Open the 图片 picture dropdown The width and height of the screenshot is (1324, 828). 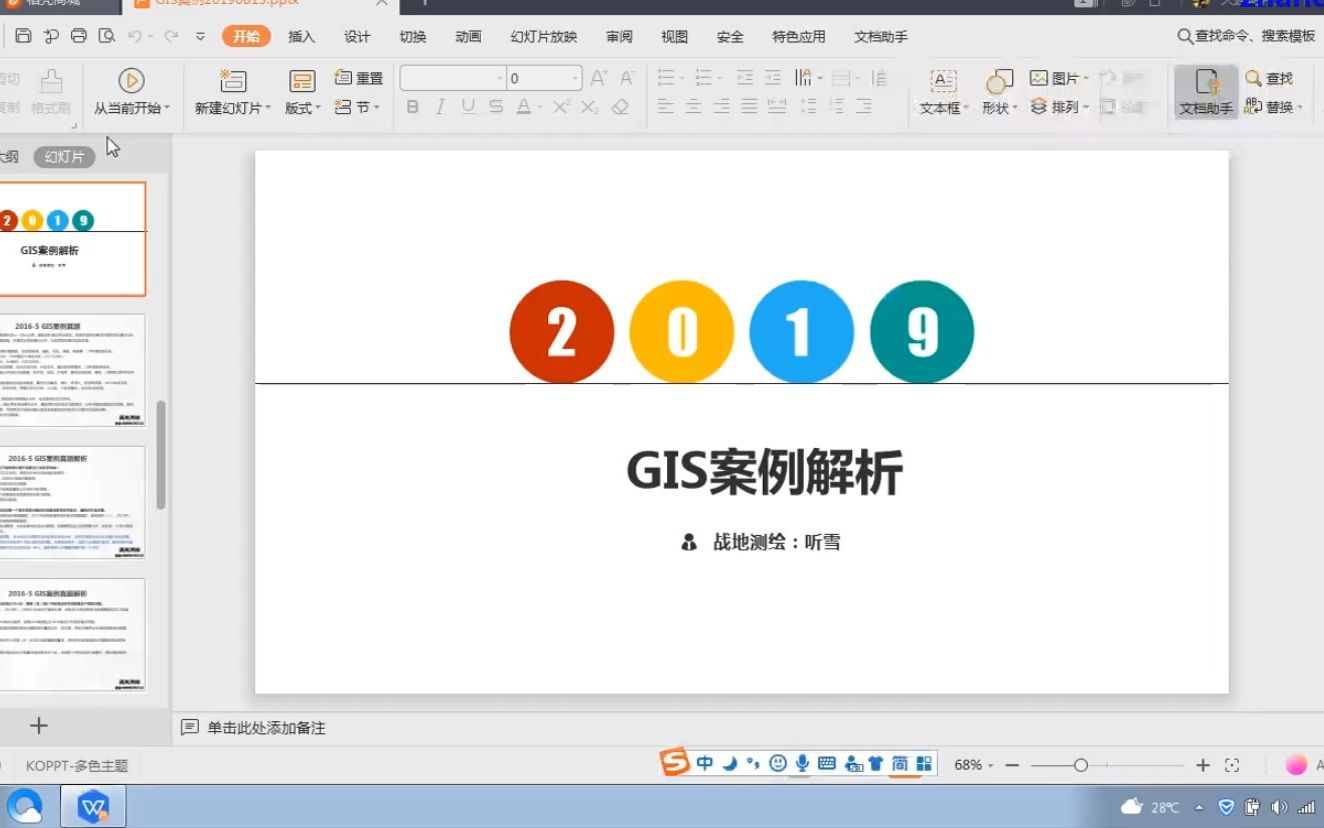(x=1060, y=78)
